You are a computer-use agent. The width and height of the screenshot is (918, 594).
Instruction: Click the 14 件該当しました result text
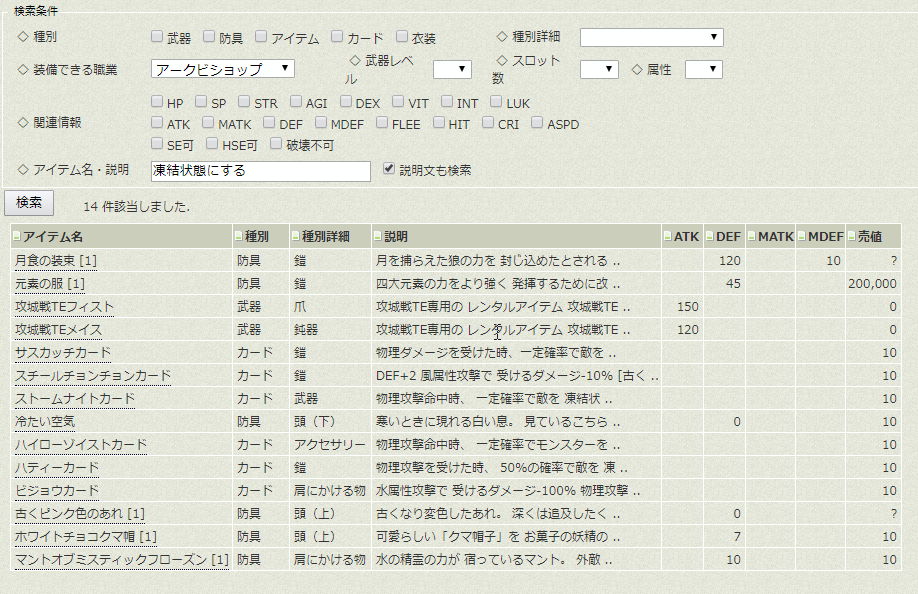pos(136,206)
